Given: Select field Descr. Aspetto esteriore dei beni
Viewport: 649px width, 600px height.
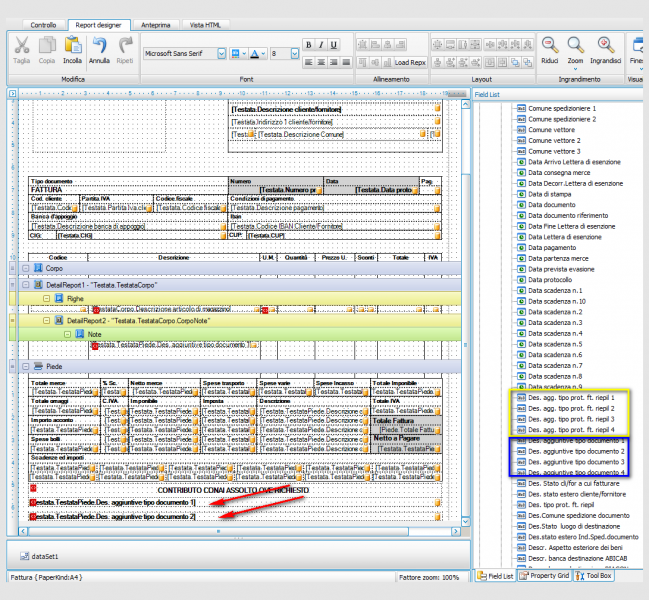Looking at the screenshot, I should coord(575,548).
